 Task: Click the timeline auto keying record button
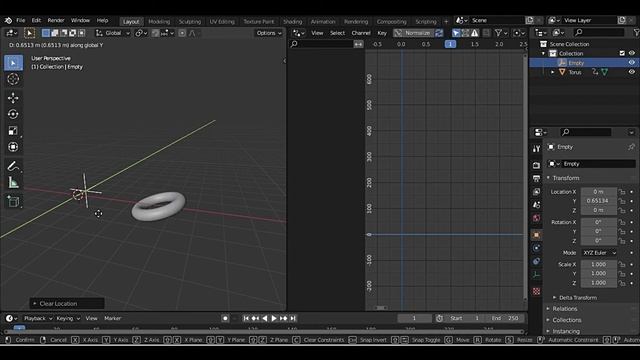point(225,318)
